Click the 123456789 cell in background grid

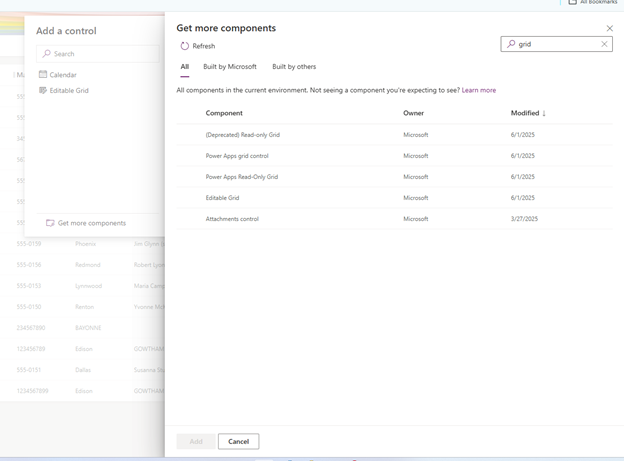coord(31,349)
